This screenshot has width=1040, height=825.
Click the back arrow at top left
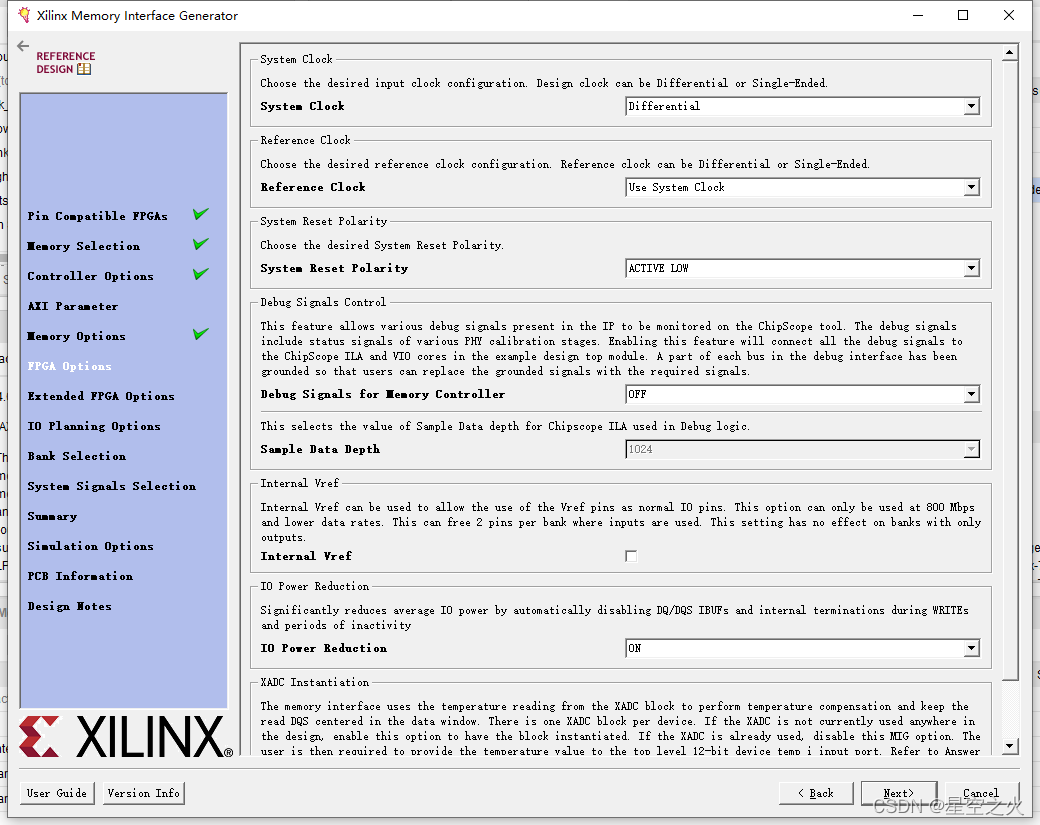pyautogui.click(x=23, y=46)
